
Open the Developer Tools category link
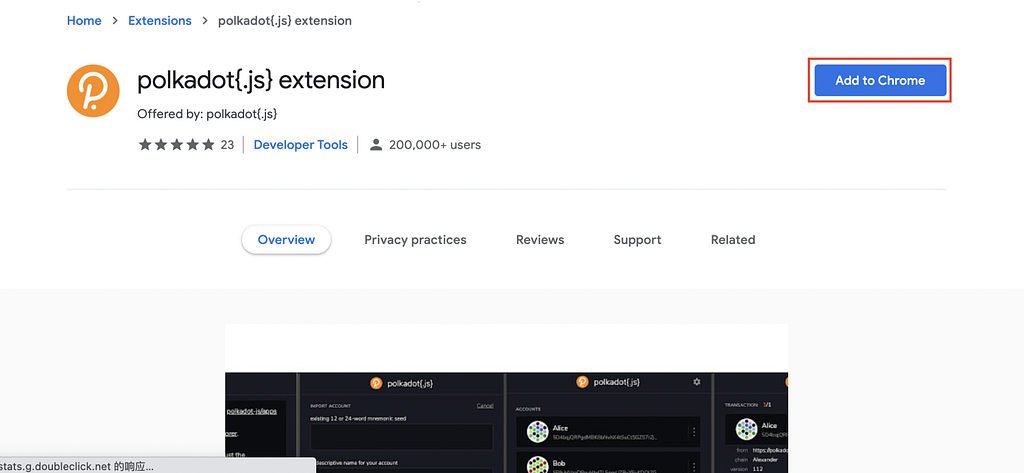300,145
